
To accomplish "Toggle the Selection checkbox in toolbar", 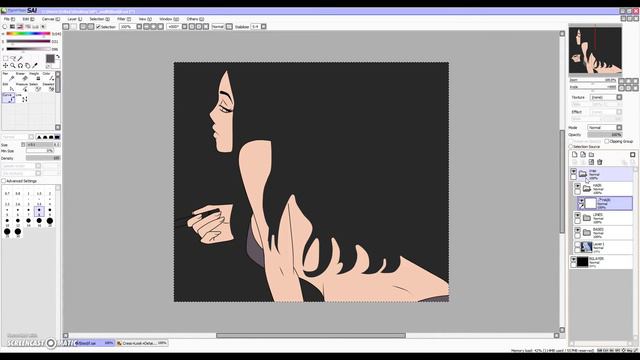I will click(x=98, y=27).
